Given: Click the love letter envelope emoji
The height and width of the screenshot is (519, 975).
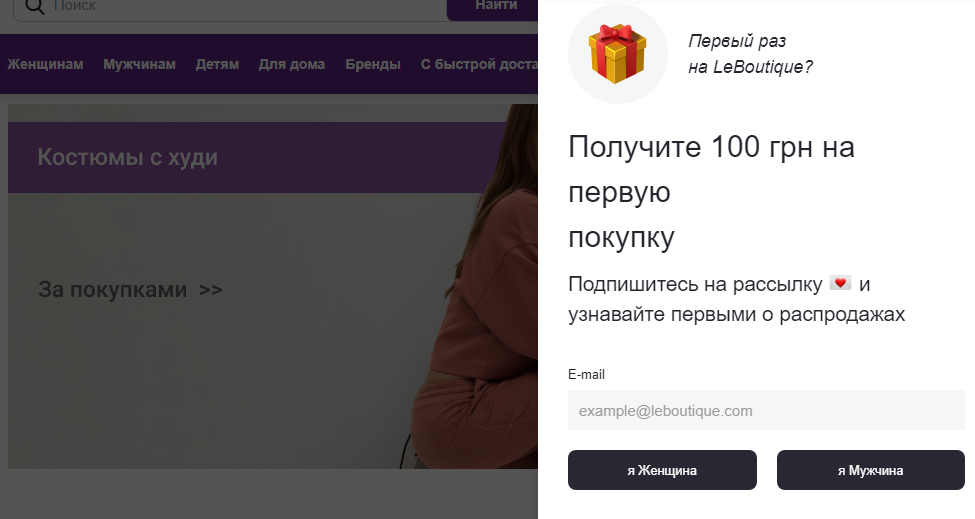Looking at the screenshot, I should coord(840,284).
